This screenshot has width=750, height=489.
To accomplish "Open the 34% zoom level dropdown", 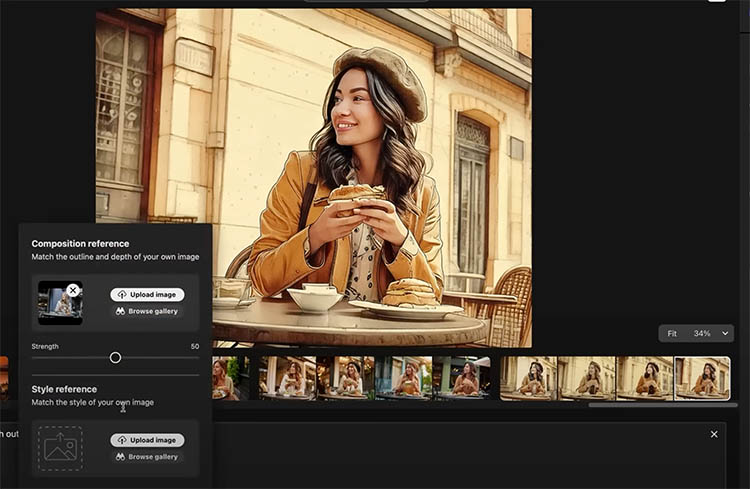I will [712, 333].
